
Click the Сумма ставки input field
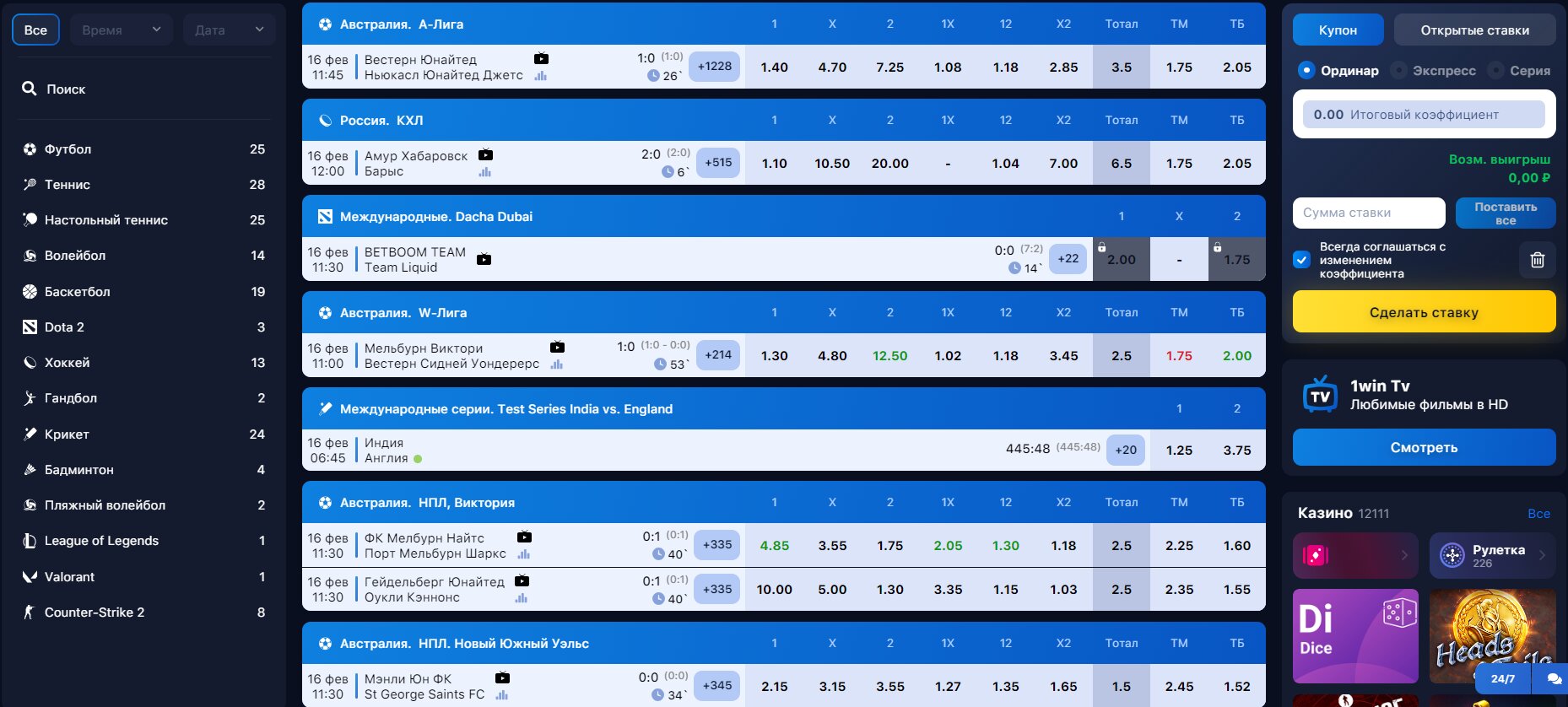click(1368, 213)
